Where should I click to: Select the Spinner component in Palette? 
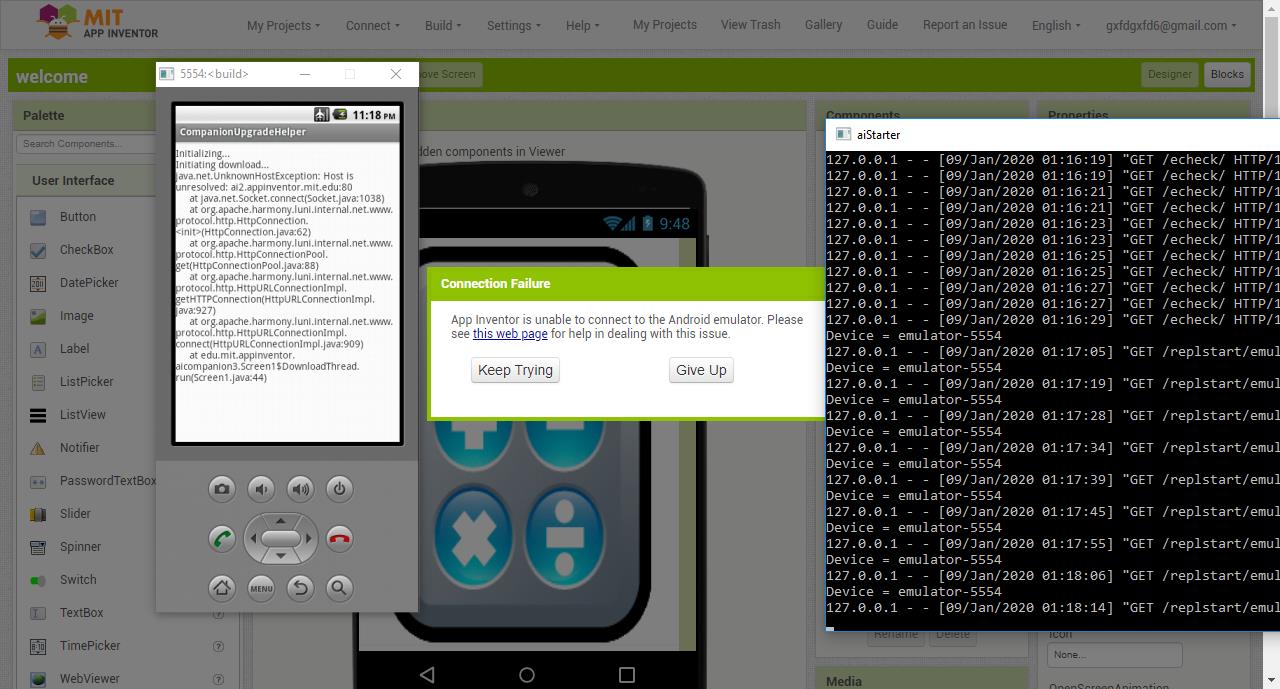tap(80, 547)
